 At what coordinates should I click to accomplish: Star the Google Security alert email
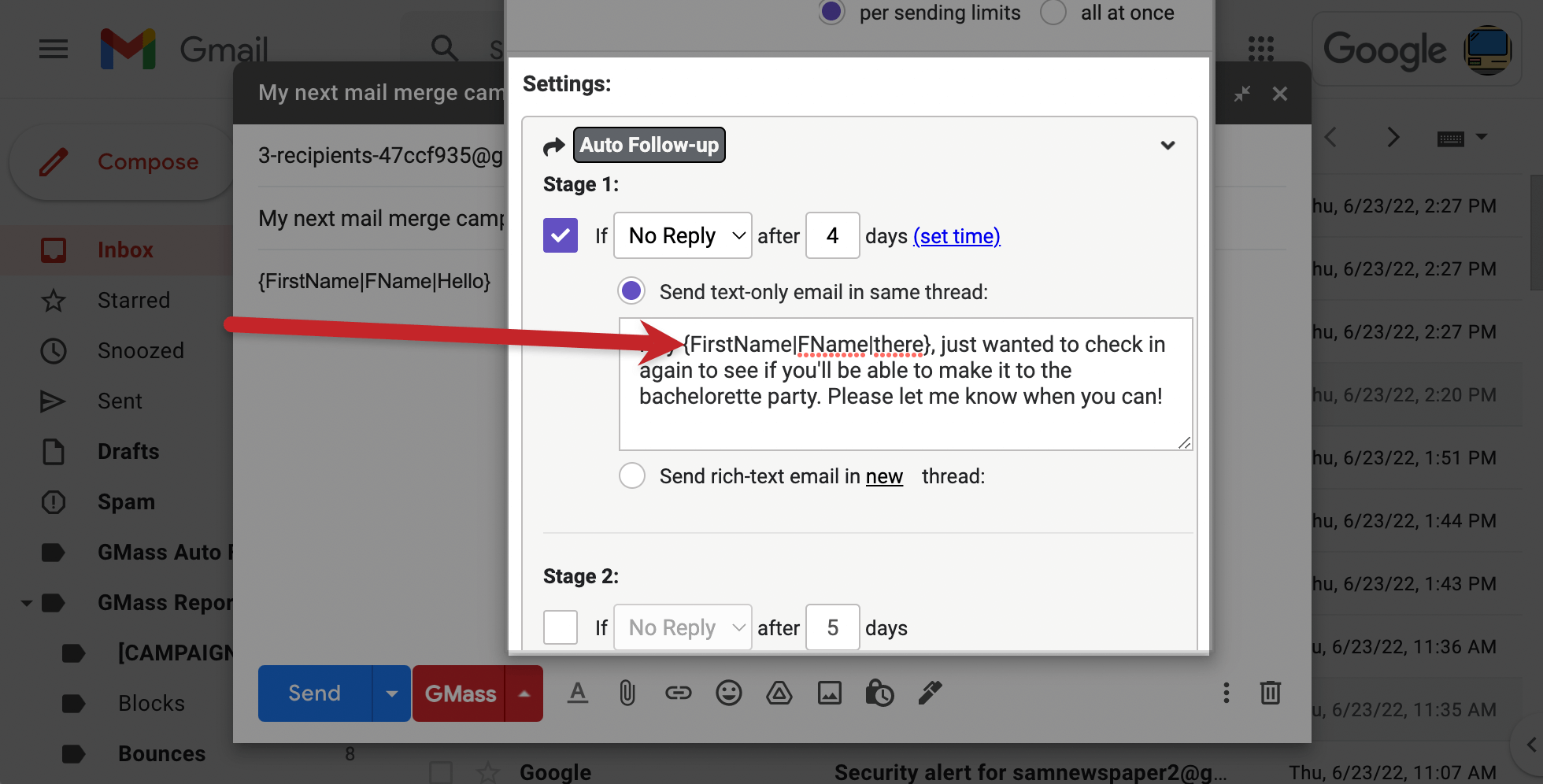coord(488,772)
